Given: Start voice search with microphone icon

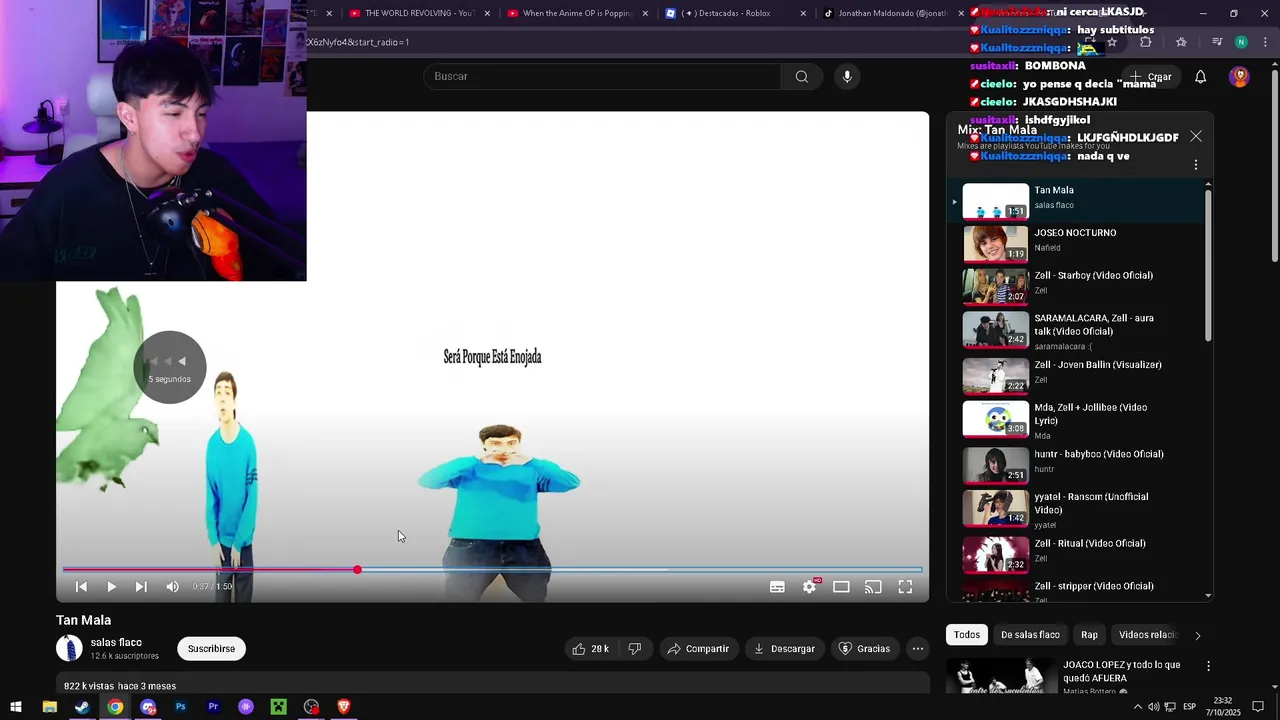Looking at the screenshot, I should [847, 77].
